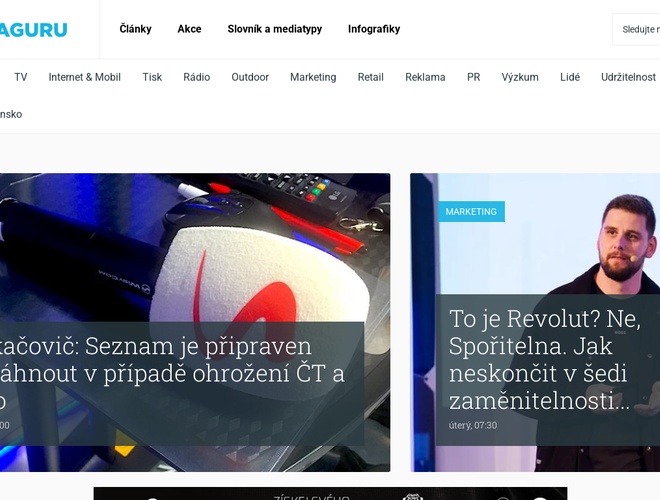660x500 pixels.
Task: Open the Výzkum category
Action: pos(520,77)
